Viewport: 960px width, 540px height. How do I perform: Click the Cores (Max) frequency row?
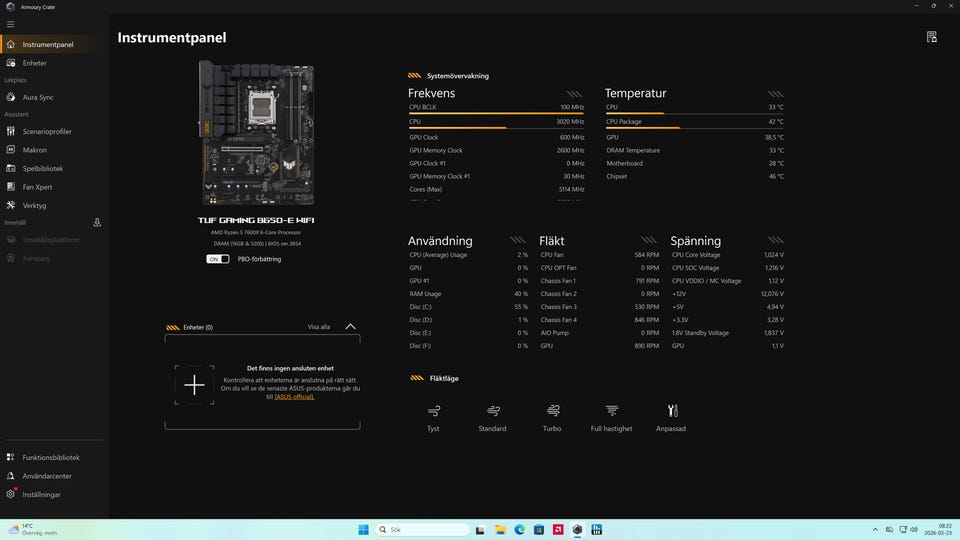[x=496, y=189]
